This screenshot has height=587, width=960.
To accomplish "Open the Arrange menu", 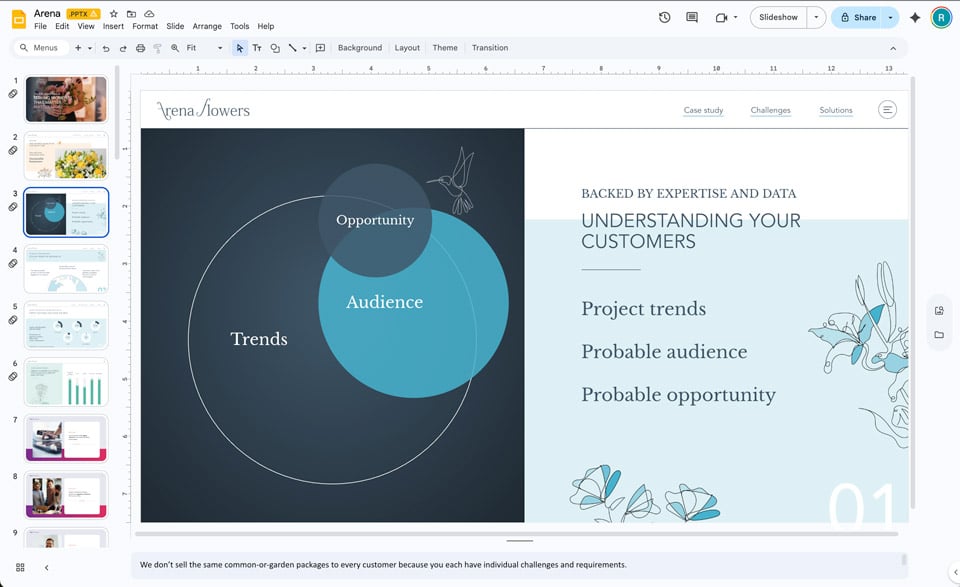I will pyautogui.click(x=207, y=26).
